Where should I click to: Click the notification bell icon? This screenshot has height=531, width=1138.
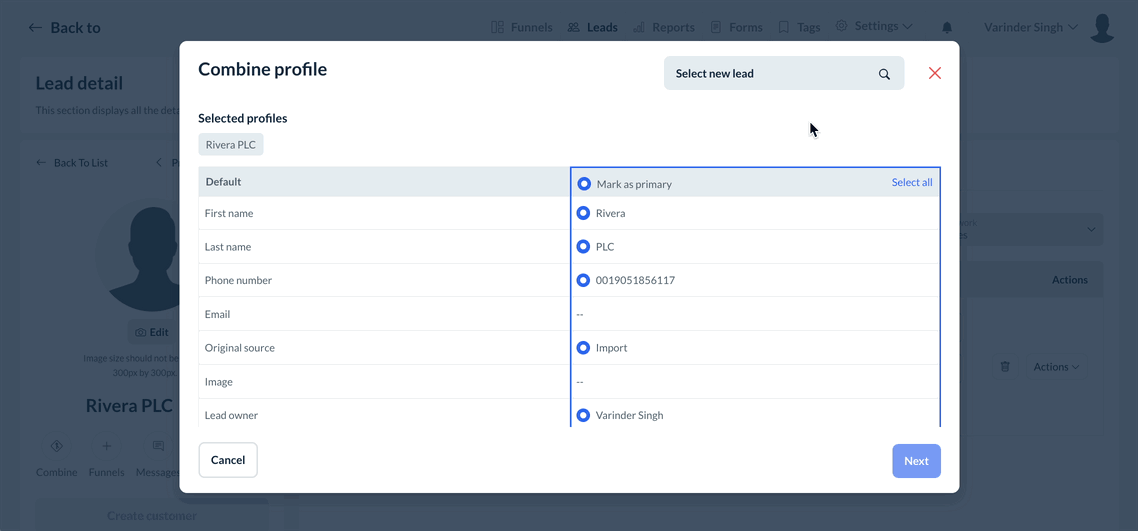(947, 27)
